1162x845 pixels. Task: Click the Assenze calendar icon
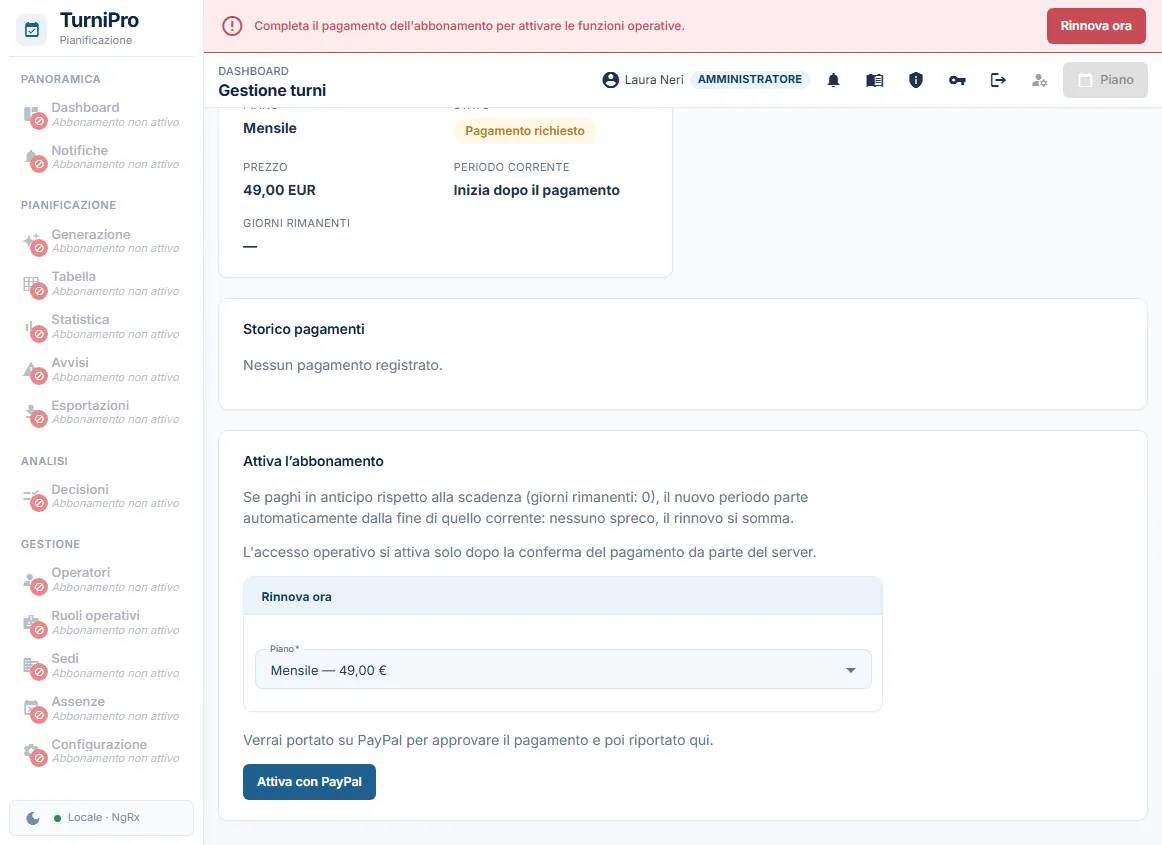(x=31, y=709)
